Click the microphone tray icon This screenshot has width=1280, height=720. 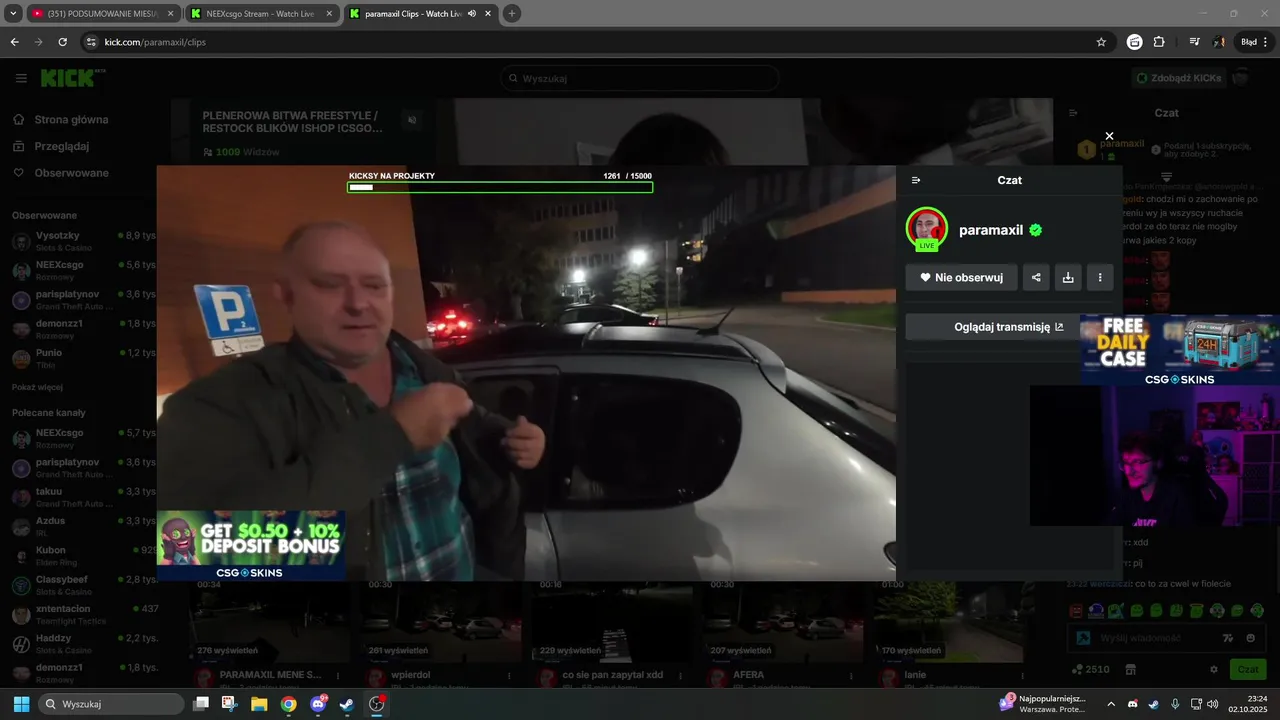[1175, 704]
